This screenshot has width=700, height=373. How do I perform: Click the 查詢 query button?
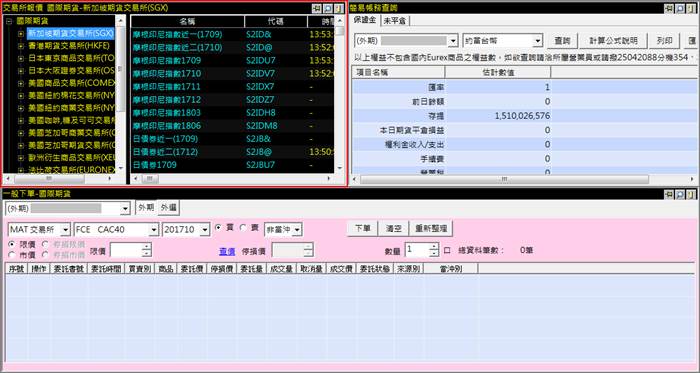pos(562,41)
